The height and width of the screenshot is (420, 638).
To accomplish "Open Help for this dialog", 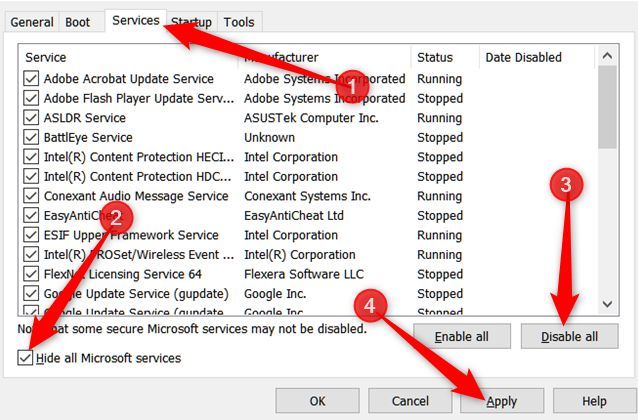I will tap(593, 401).
